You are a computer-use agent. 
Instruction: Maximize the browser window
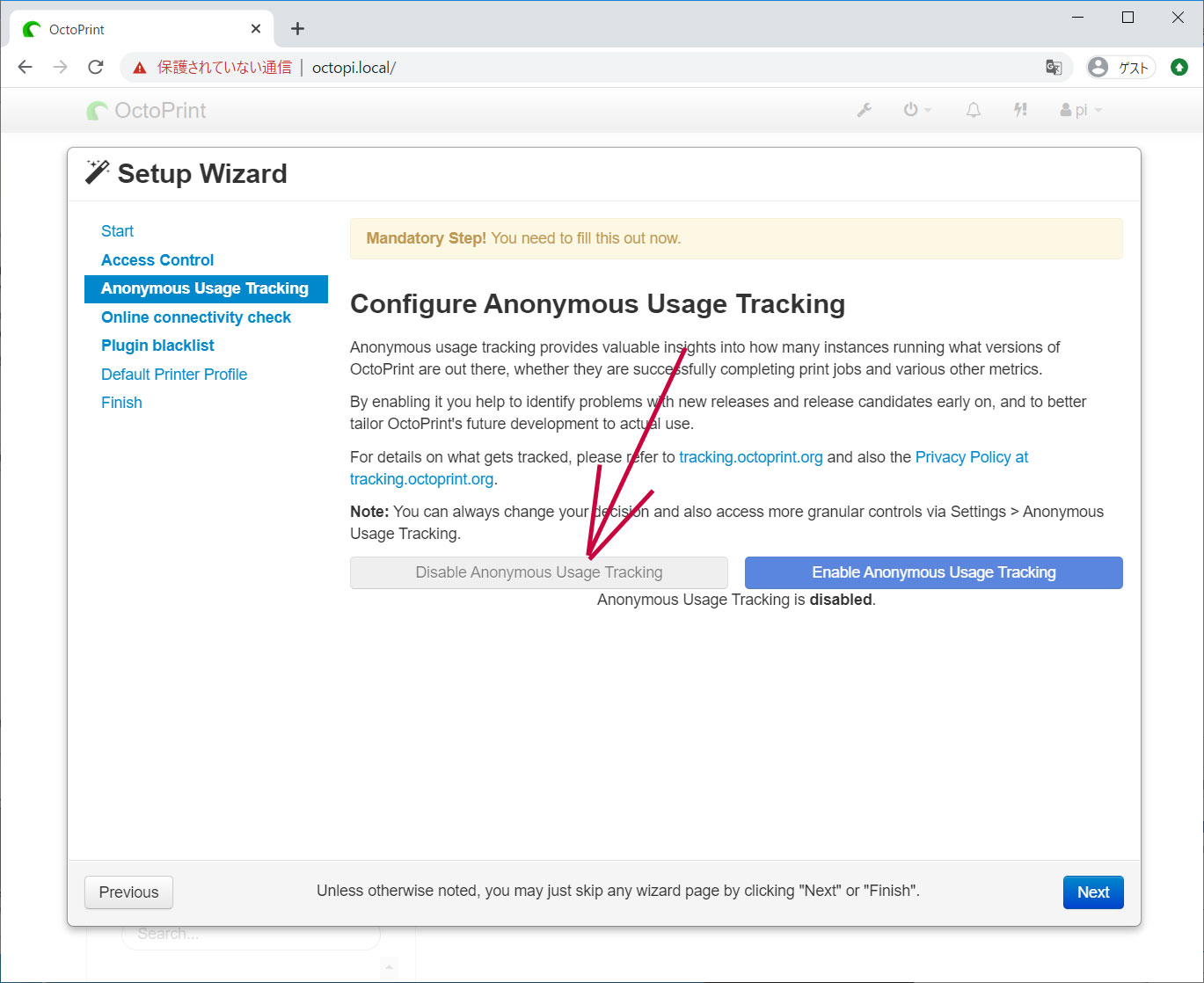point(1128,18)
